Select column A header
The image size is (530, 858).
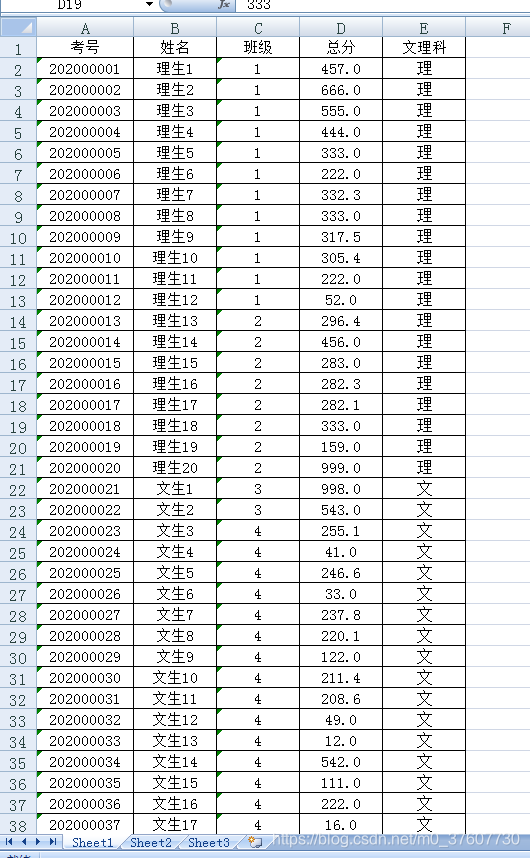pyautogui.click(x=85, y=27)
